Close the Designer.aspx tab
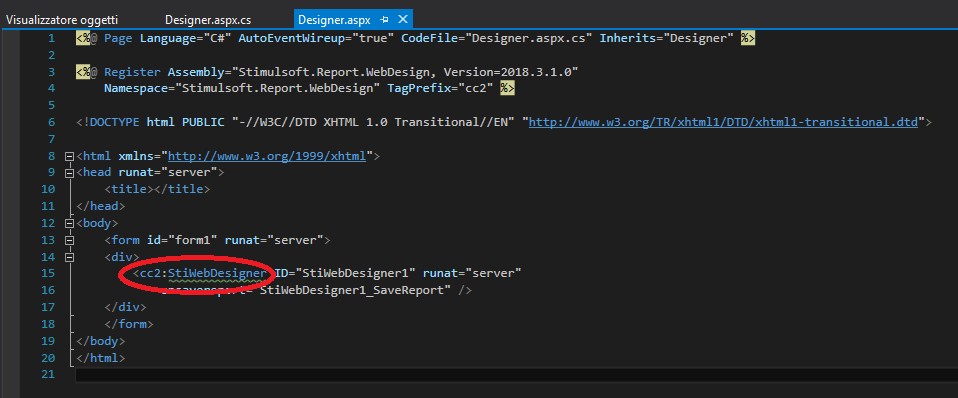Image resolution: width=958 pixels, height=398 pixels. (403, 20)
